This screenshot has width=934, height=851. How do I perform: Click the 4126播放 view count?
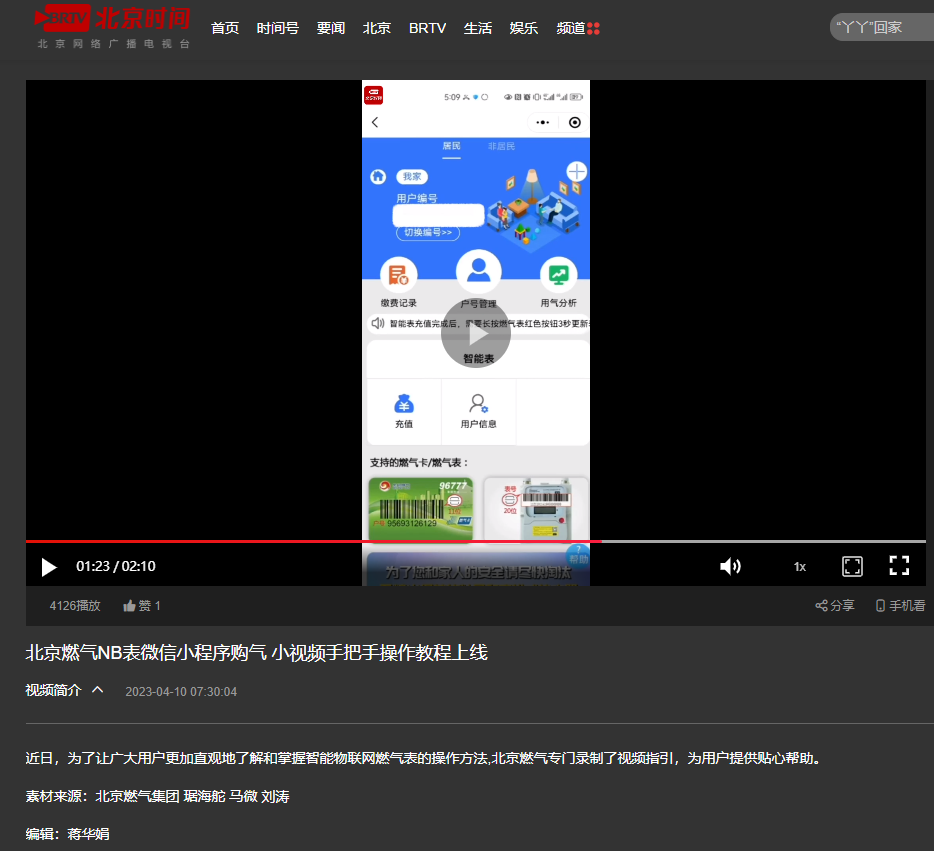[75, 606]
